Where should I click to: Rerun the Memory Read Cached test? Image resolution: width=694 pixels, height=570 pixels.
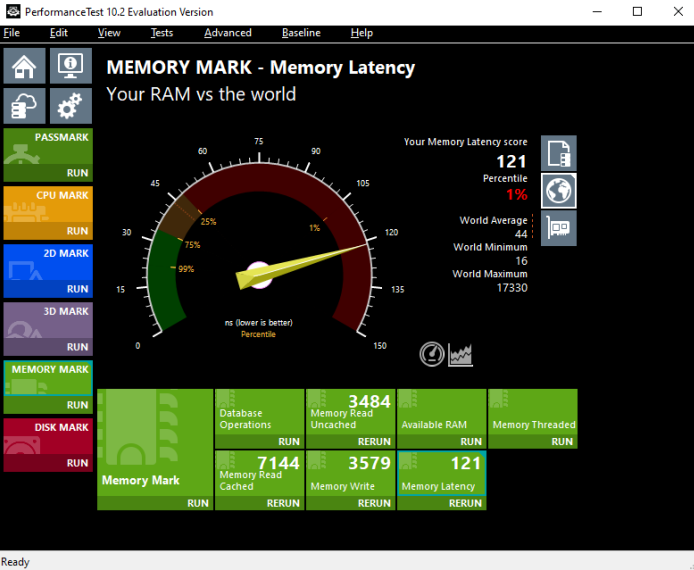point(259,503)
